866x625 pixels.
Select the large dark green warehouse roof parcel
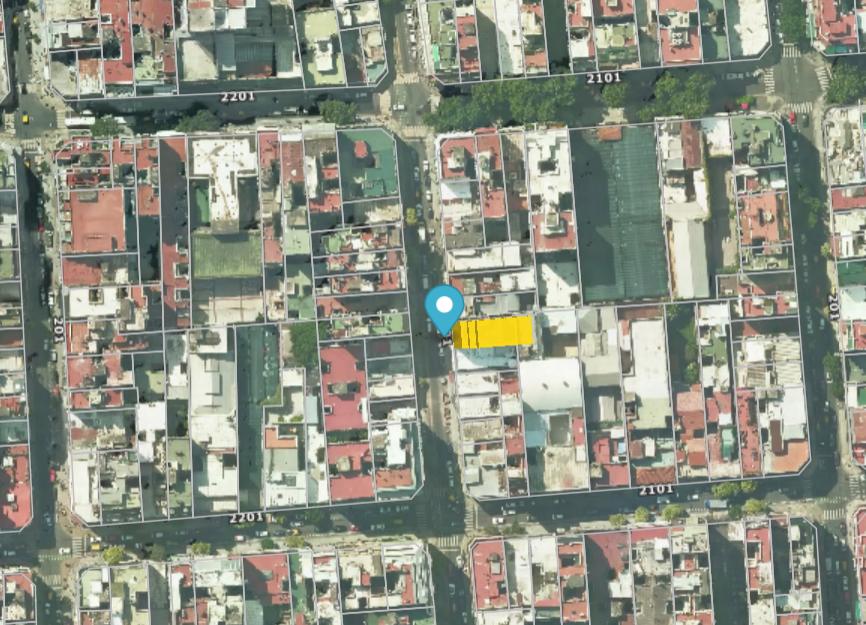click(x=620, y=215)
